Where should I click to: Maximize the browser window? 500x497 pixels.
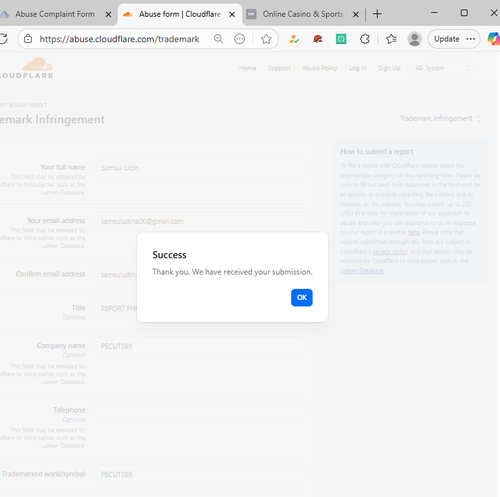(464, 13)
